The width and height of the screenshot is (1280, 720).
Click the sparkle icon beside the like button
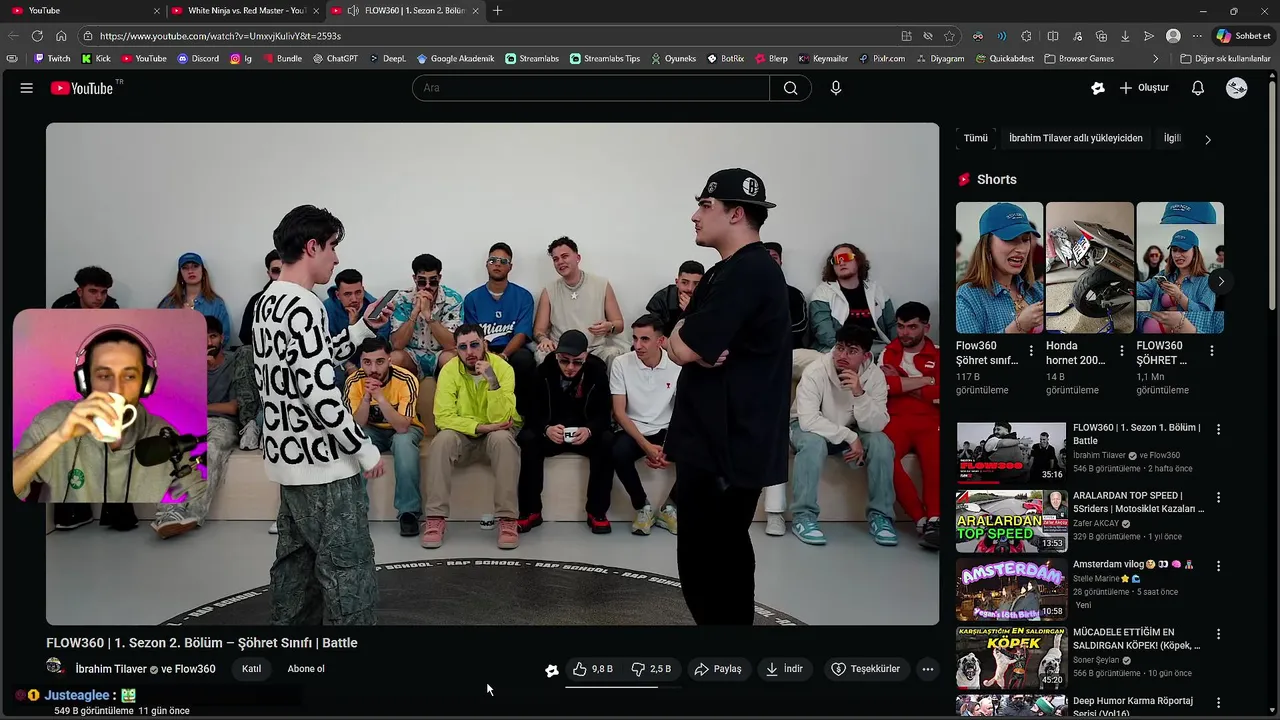tap(551, 670)
